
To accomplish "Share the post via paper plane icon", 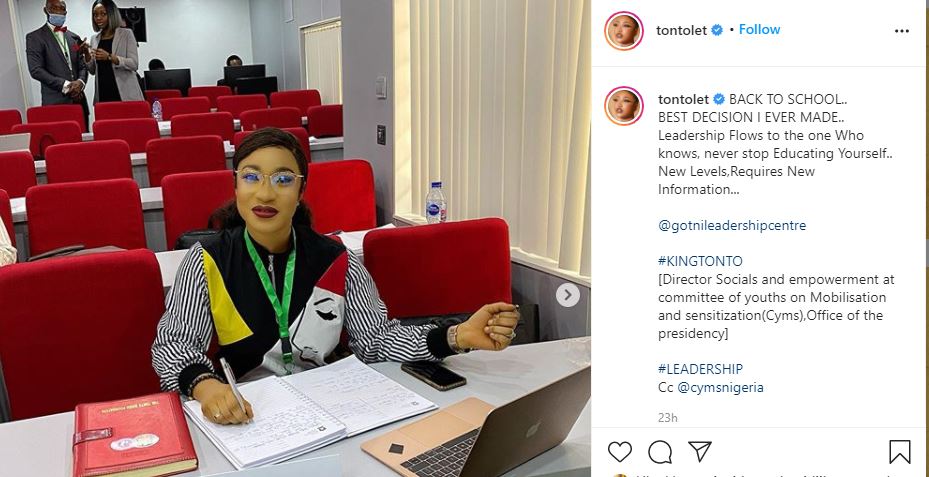I will [x=700, y=452].
